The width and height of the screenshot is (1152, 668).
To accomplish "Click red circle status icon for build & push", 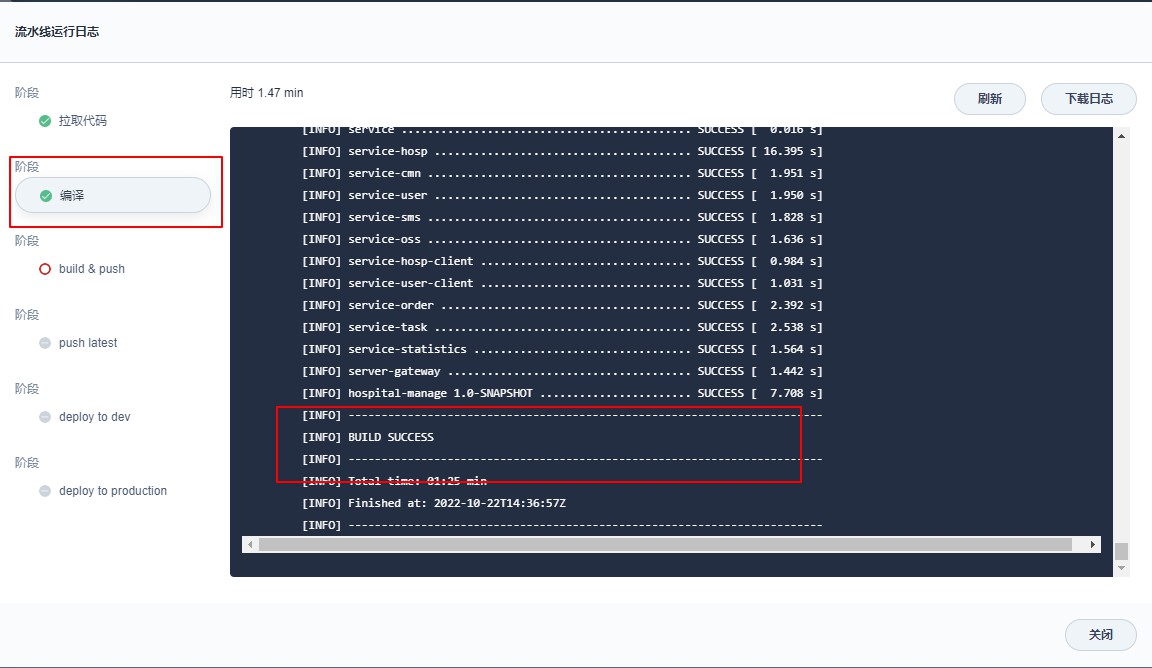I will pos(45,269).
